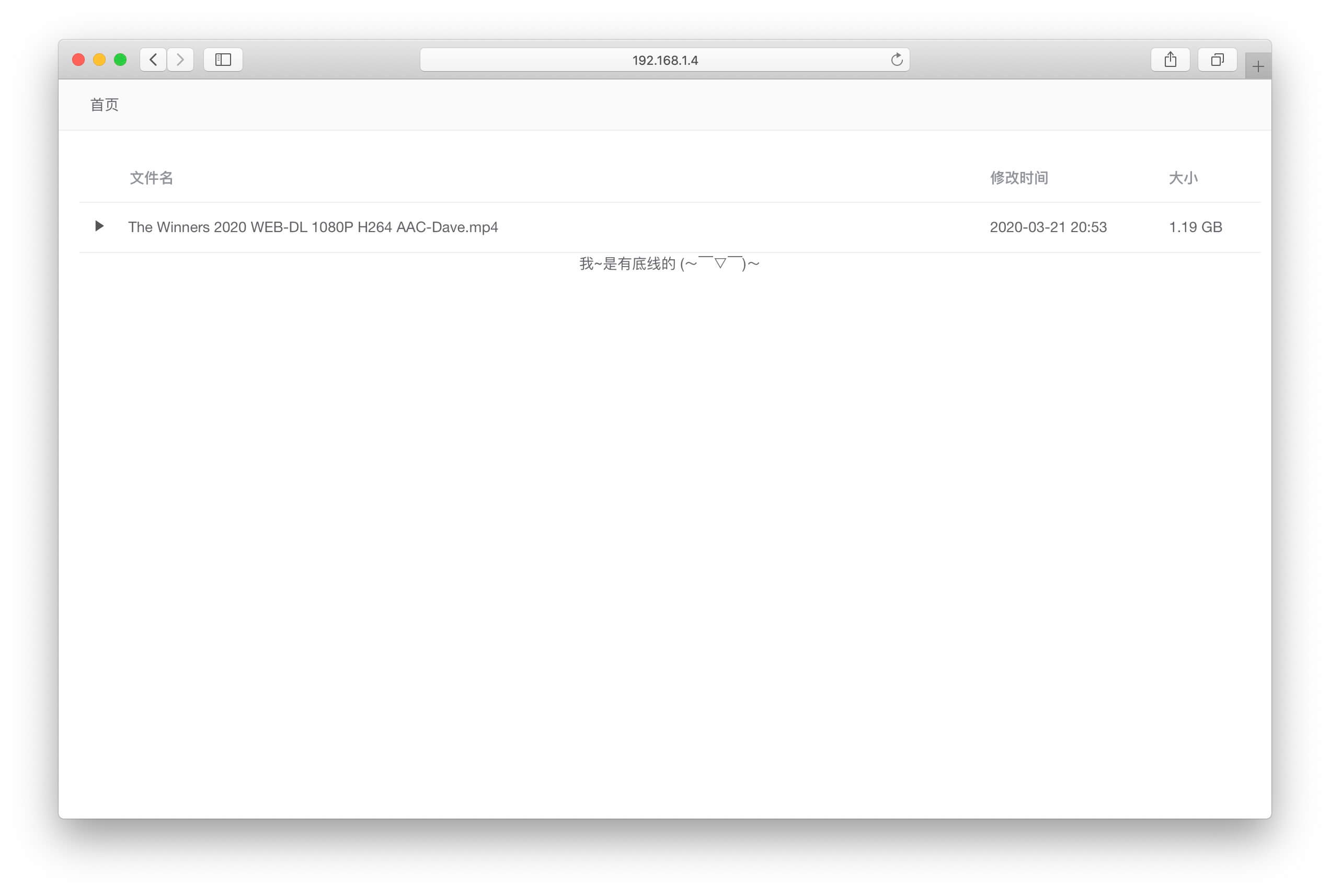Go to 首页 in navigation bar

(104, 105)
